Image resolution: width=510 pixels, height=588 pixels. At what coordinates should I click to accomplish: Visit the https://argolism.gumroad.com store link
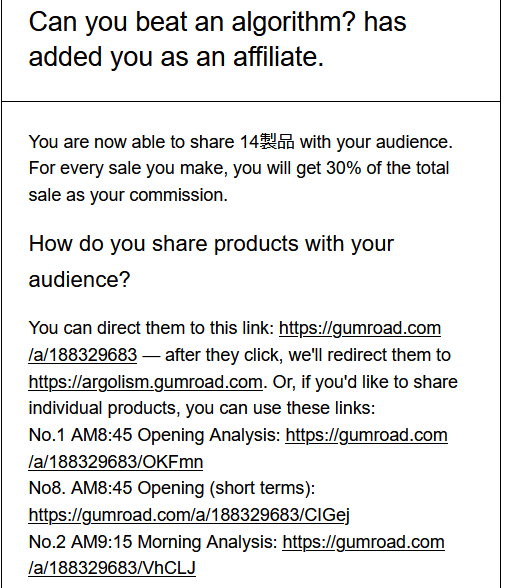click(x=146, y=382)
